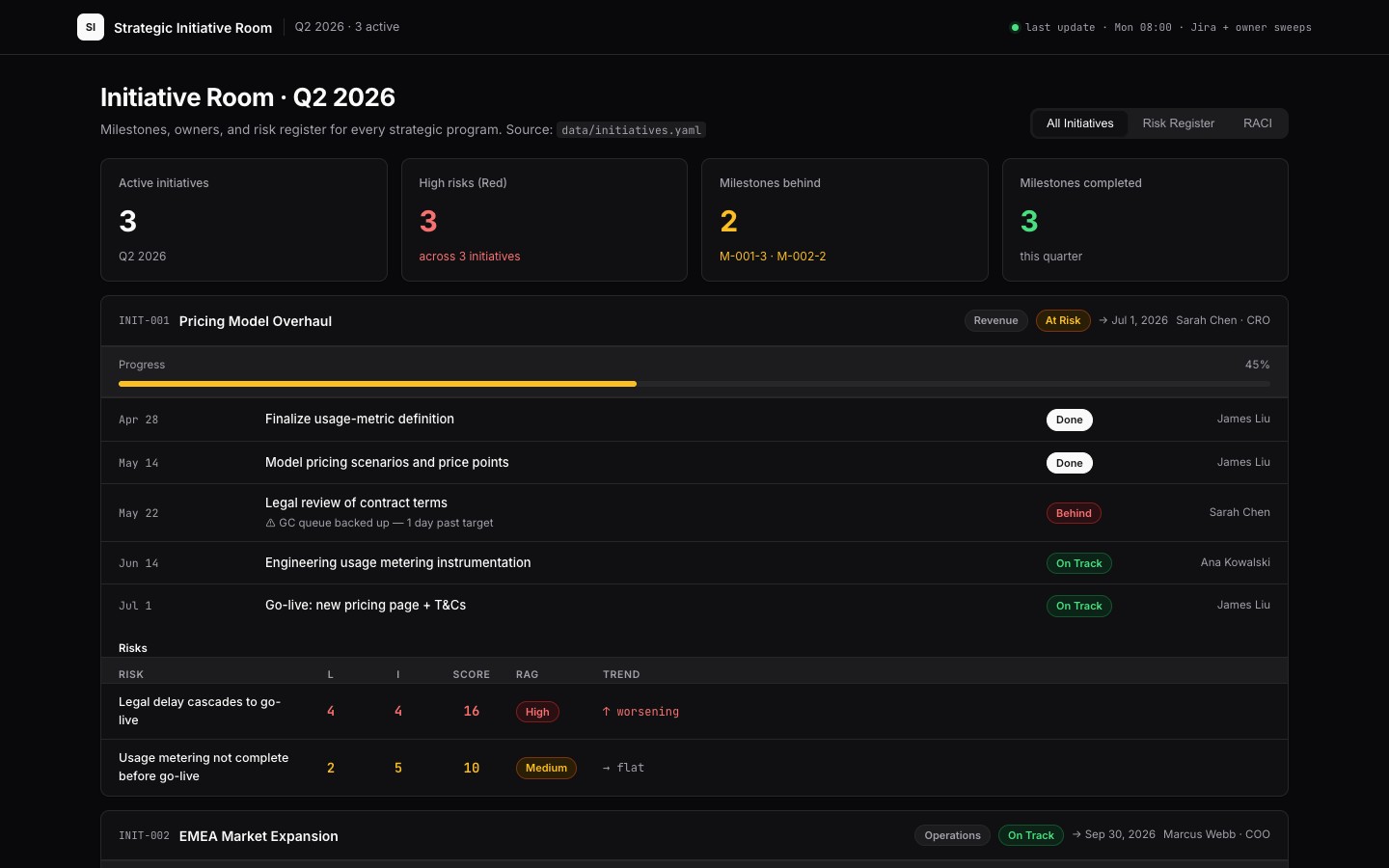Click On Track badge for Engineering usage metering
Image resolution: width=1389 pixels, height=868 pixels.
(1079, 563)
